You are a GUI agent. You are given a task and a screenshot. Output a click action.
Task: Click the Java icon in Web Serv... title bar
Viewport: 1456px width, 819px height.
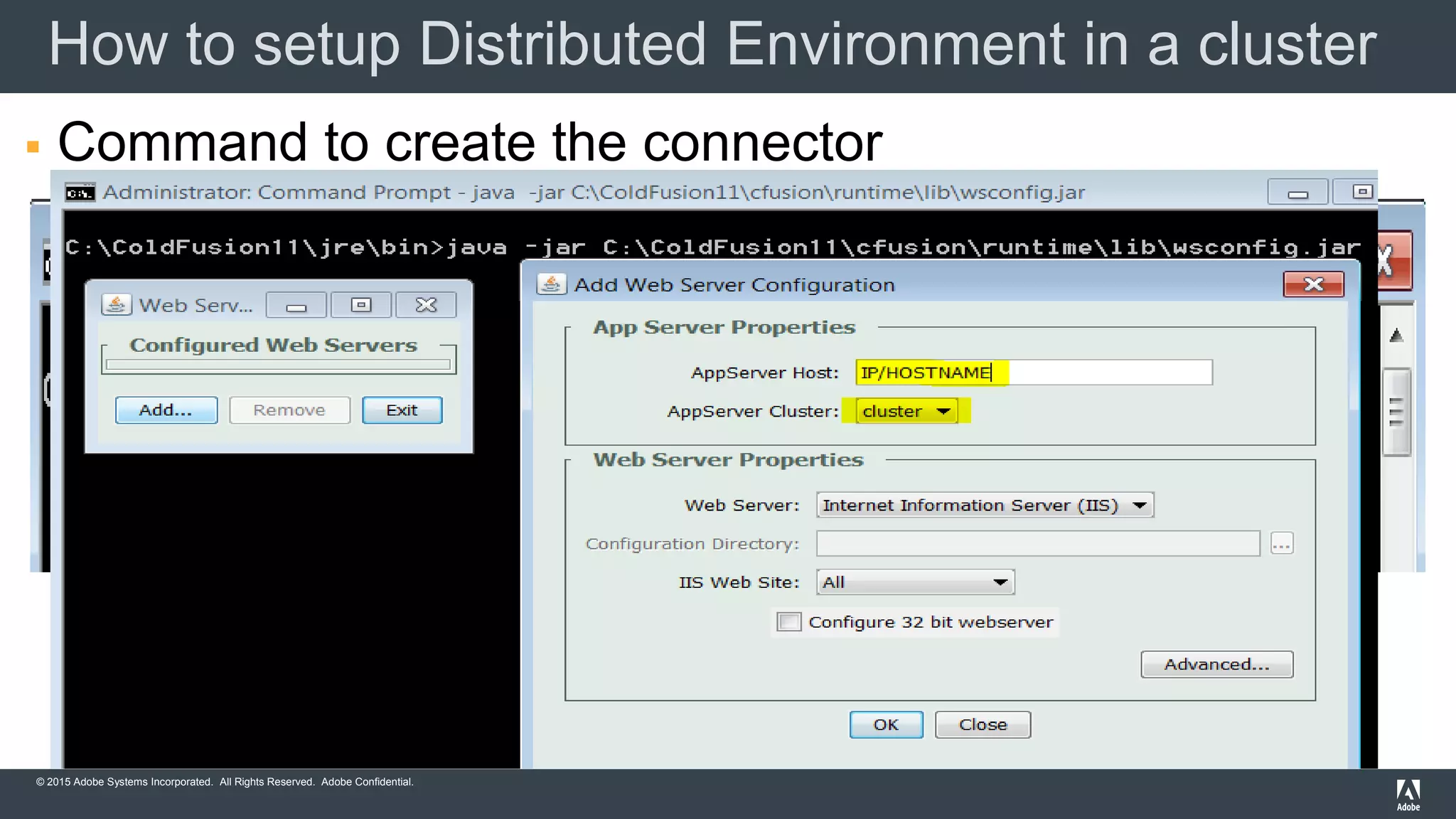tap(117, 305)
